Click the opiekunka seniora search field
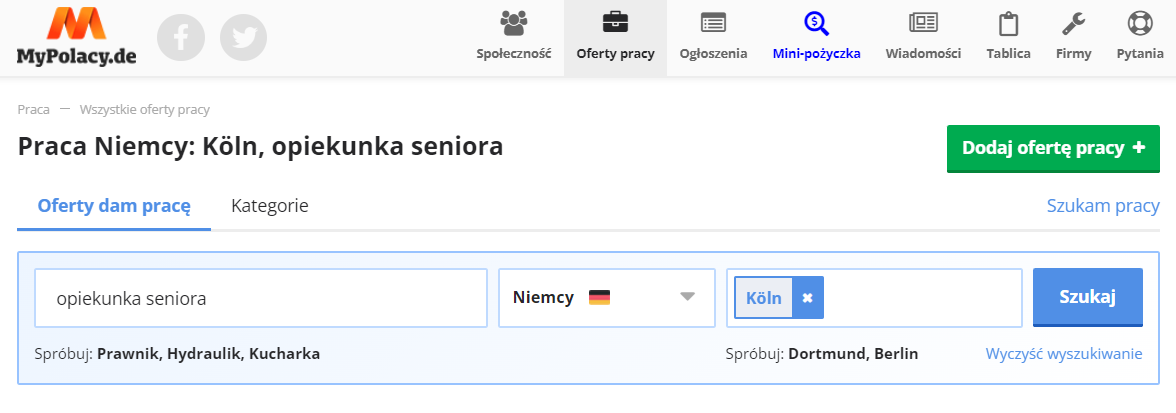This screenshot has height=413, width=1176. tap(260, 298)
